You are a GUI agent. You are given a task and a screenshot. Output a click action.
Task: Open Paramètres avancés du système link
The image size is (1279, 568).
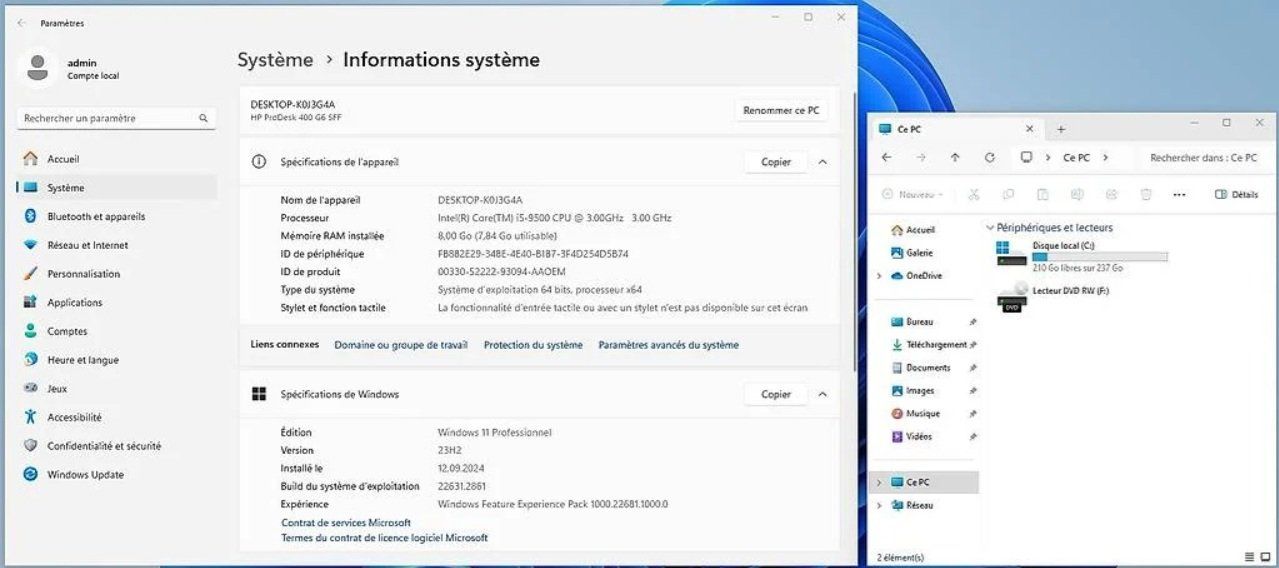coord(669,345)
